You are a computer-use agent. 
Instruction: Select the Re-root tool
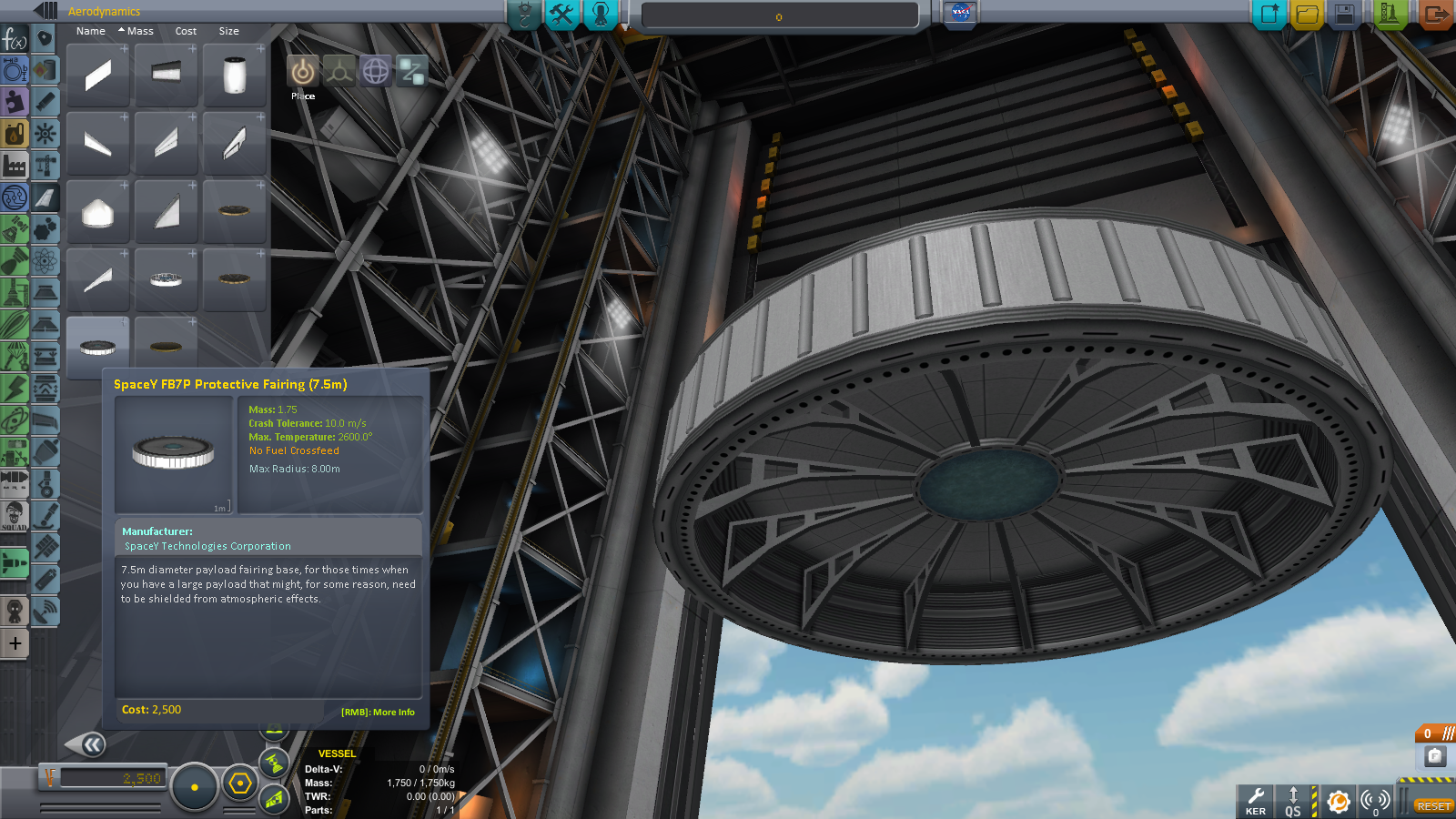pyautogui.click(x=412, y=71)
